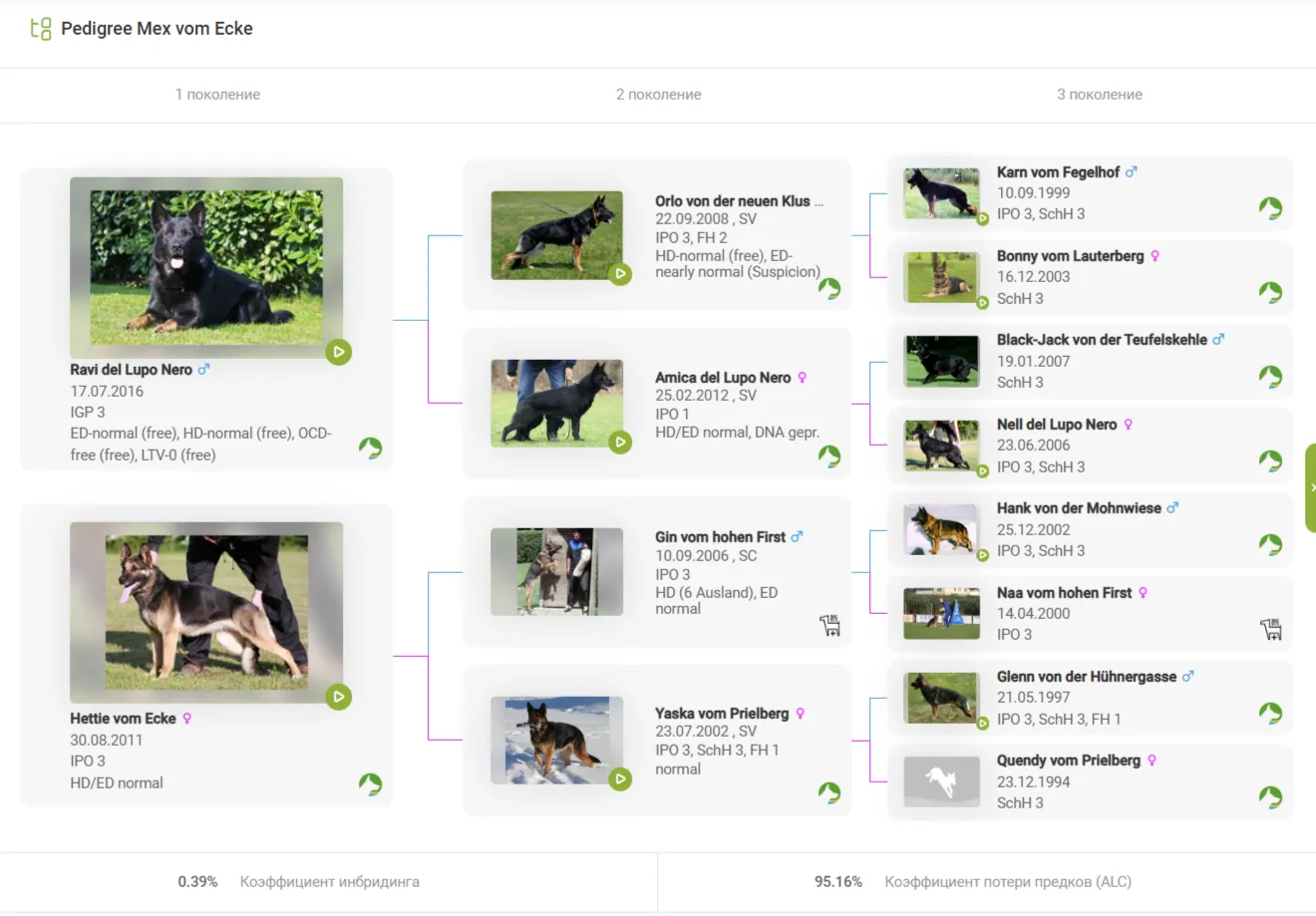Click Quendy vom Prielberg placeholder image
1316x916 pixels.
(941, 781)
